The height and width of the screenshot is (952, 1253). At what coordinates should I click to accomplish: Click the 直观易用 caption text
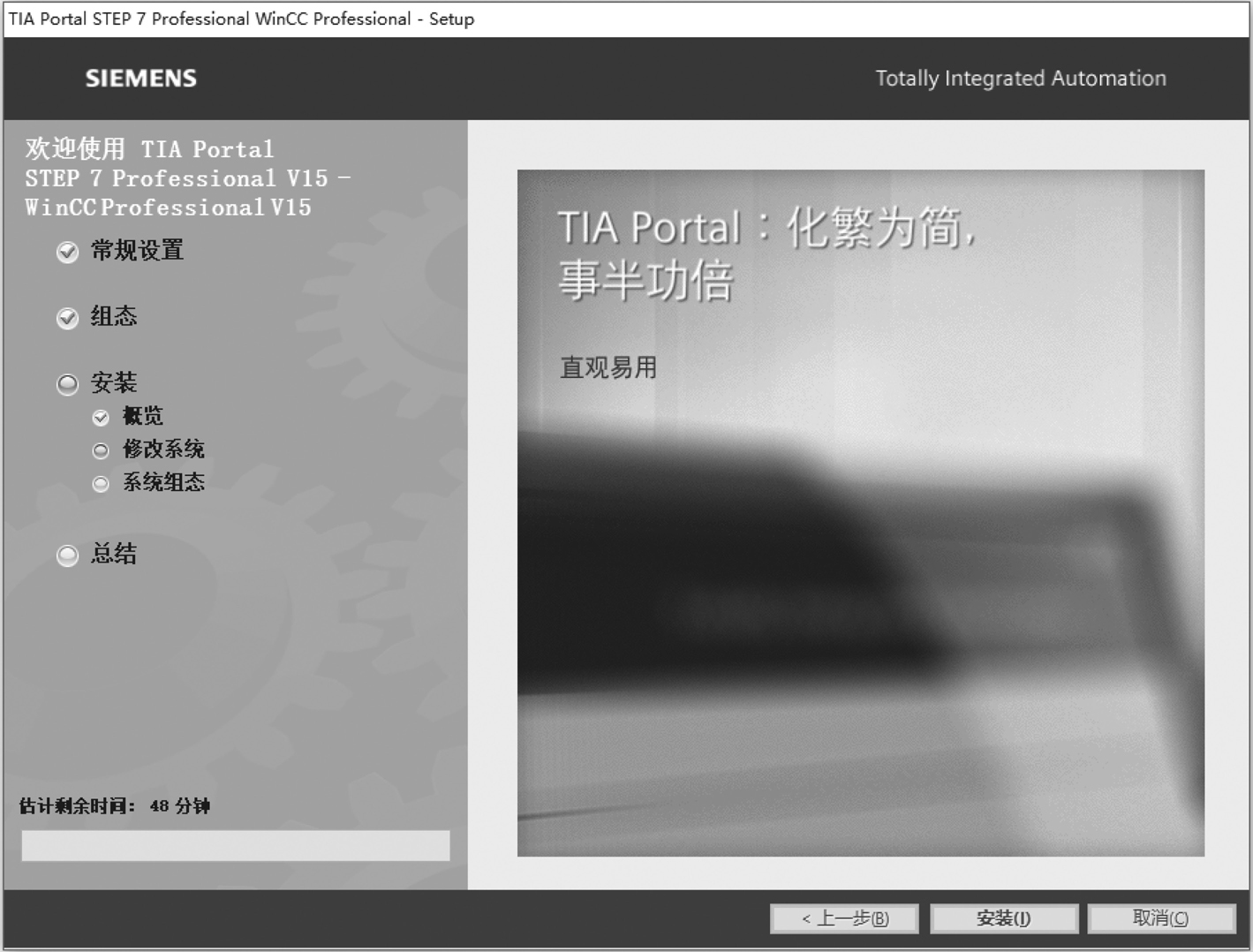608,367
